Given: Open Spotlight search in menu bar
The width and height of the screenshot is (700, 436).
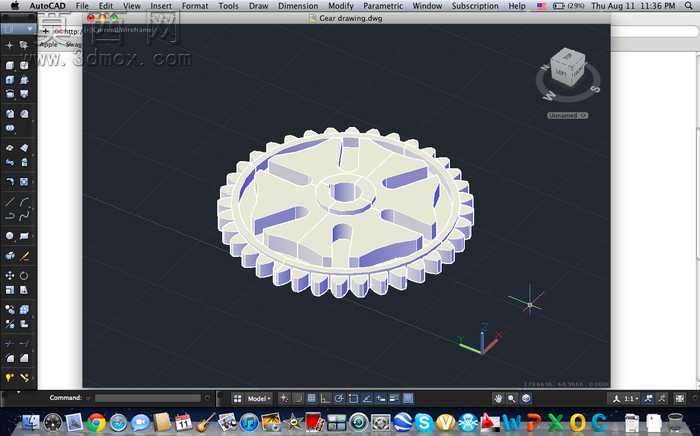Looking at the screenshot, I should coord(689,6).
